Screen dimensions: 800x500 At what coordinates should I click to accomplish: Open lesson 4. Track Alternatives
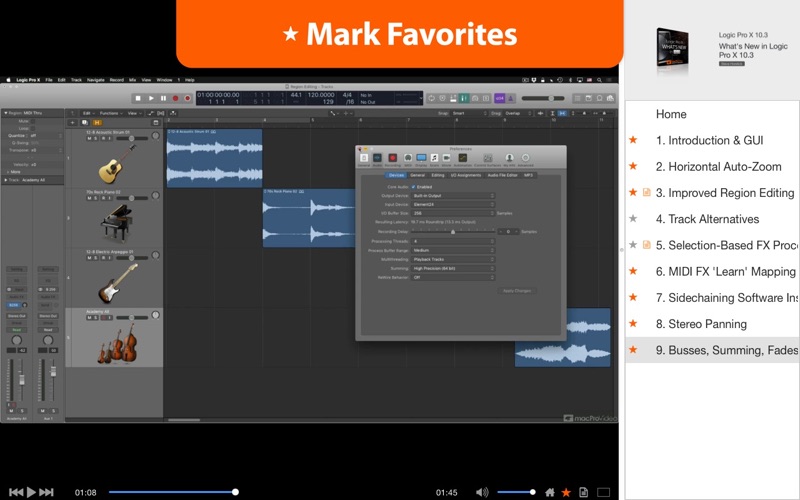click(x=707, y=219)
